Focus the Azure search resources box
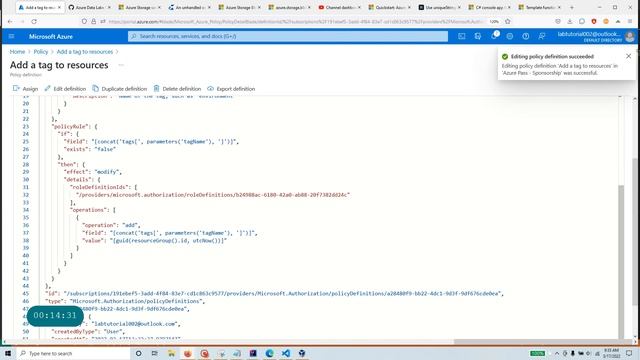The width and height of the screenshot is (640, 360). click(x=288, y=36)
